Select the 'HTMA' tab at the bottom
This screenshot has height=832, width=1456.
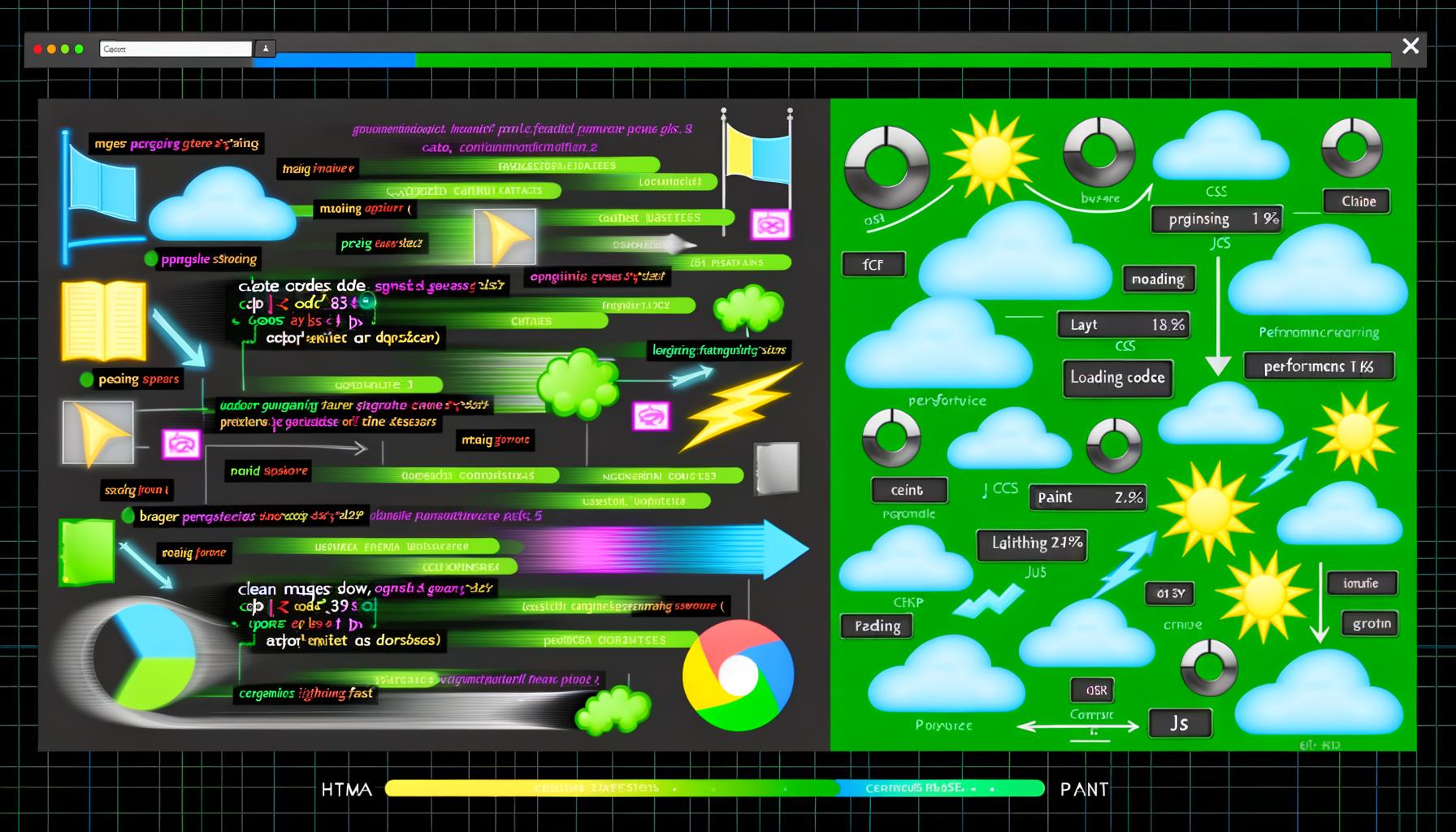(344, 789)
